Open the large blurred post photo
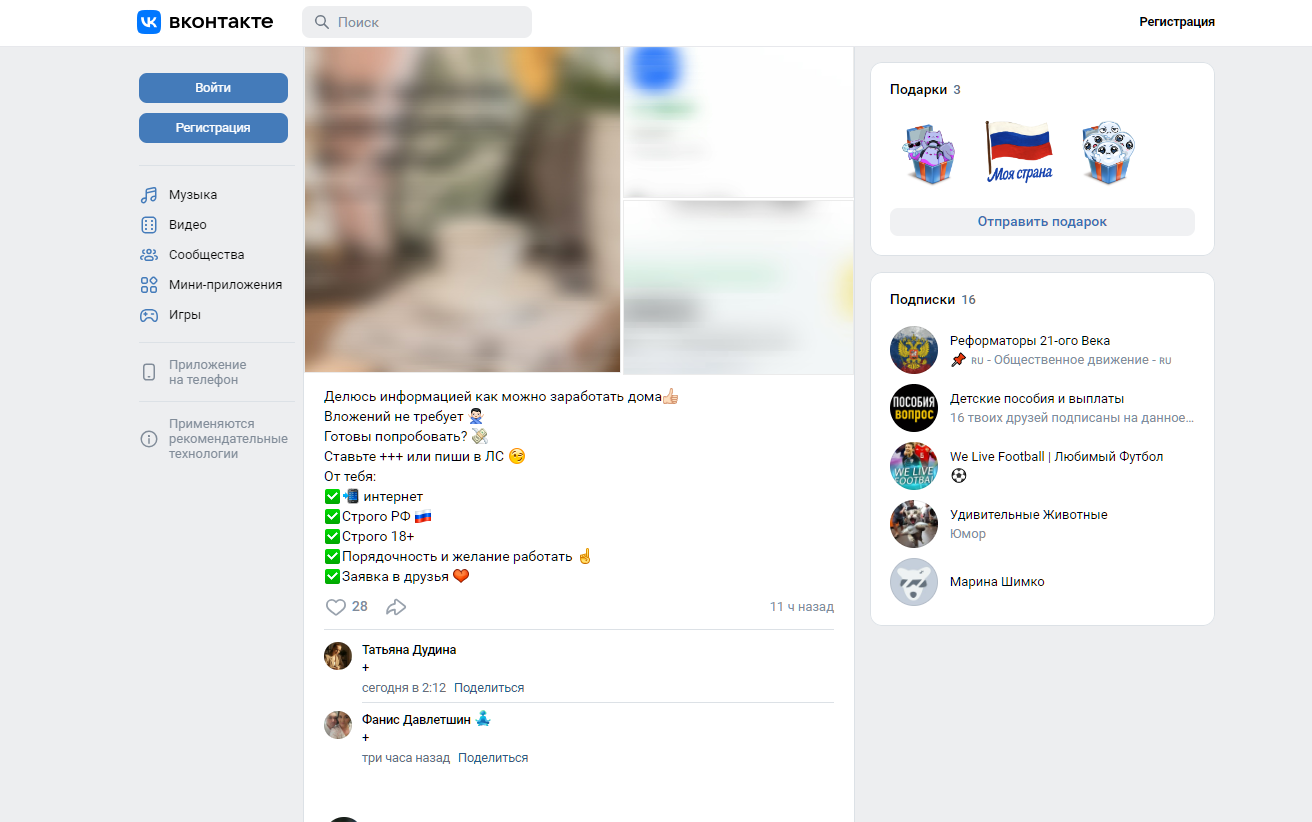This screenshot has height=822, width=1312. [x=462, y=209]
